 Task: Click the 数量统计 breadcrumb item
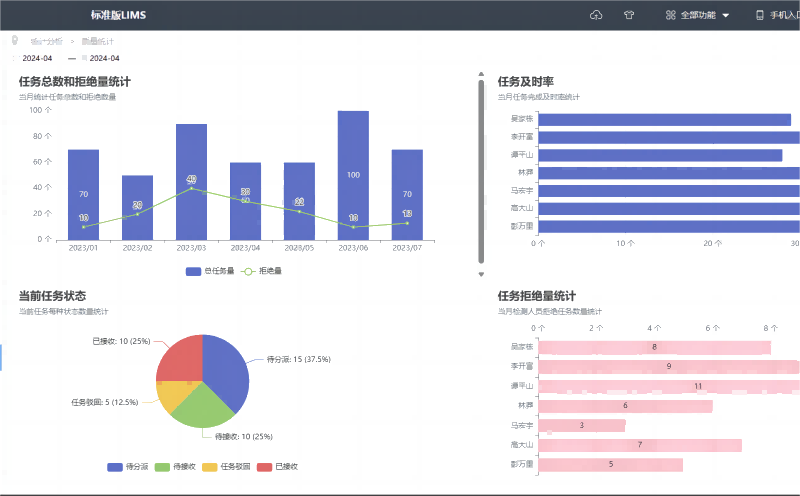(x=97, y=41)
